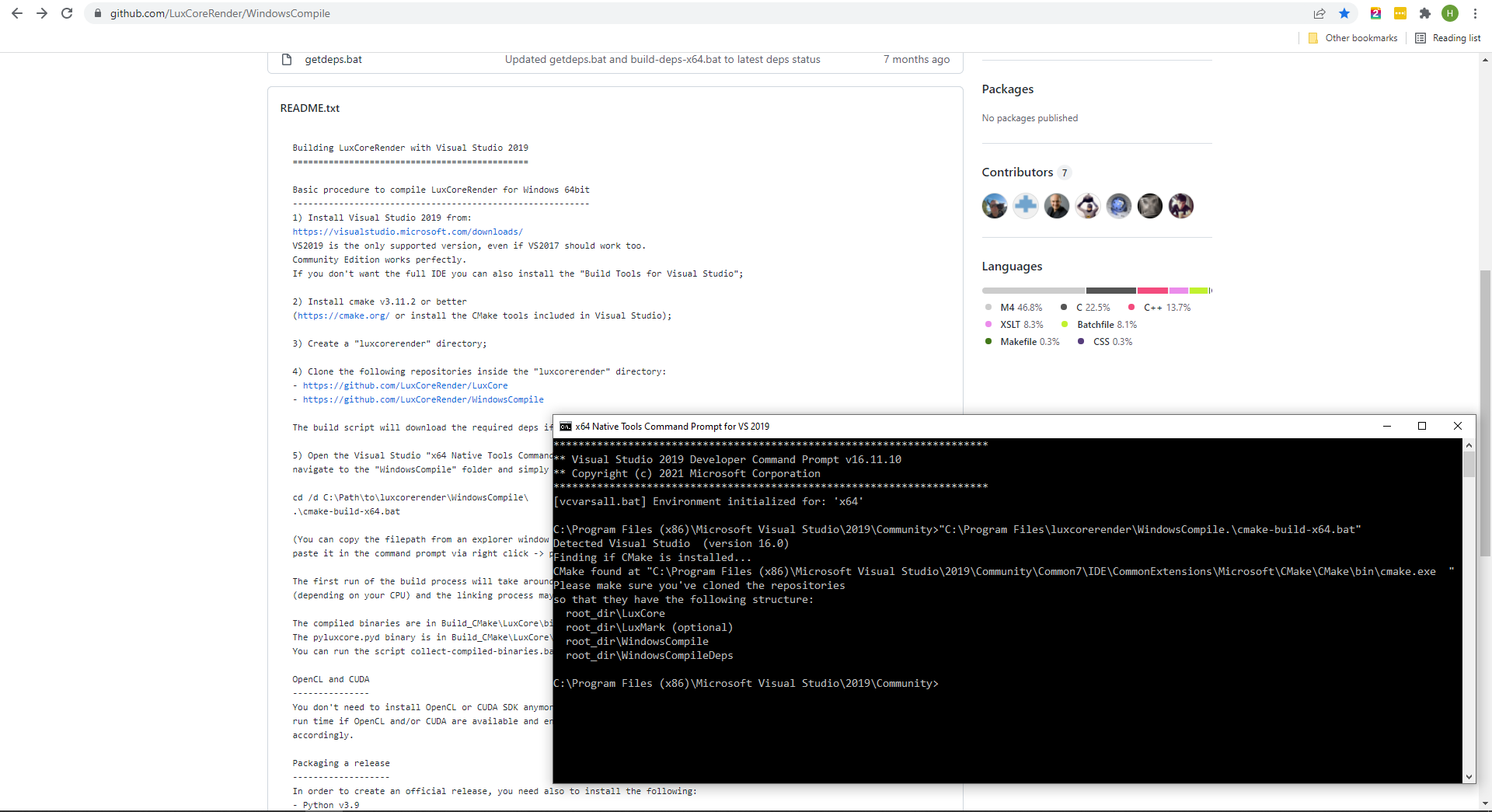This screenshot has height=812, width=1492.
Task: Click the green profile avatar H
Action: point(1449,13)
